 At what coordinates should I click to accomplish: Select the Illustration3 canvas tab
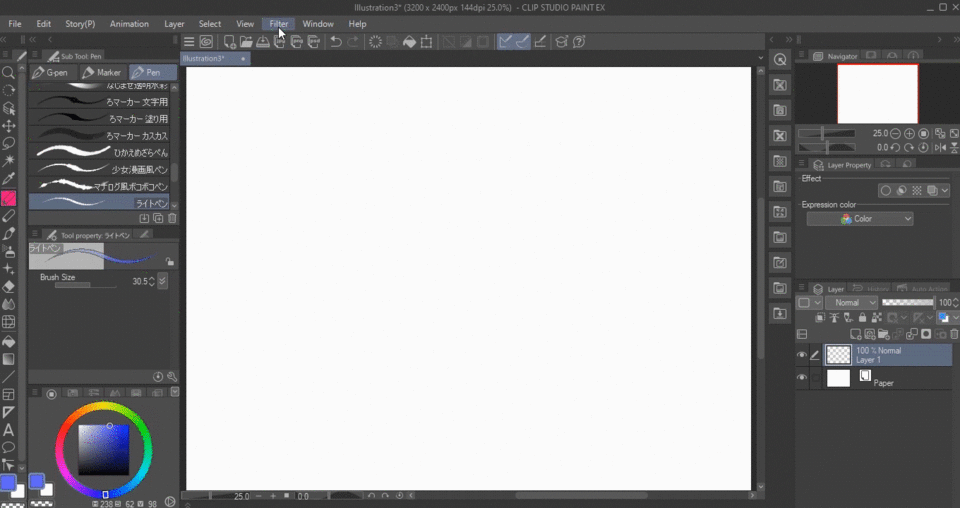coord(215,59)
